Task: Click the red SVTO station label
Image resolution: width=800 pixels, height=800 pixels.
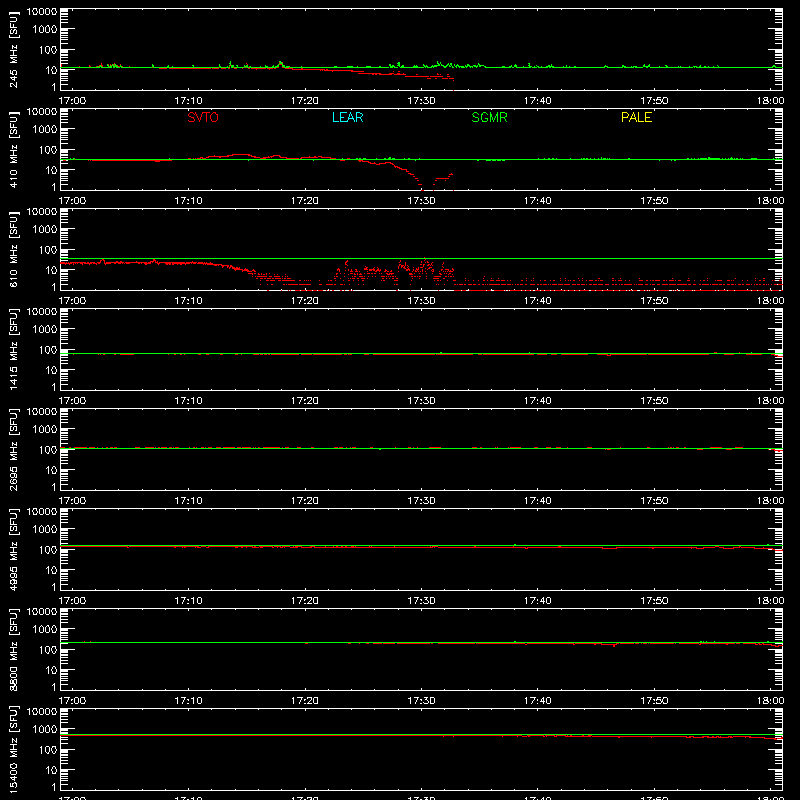Action: pos(203,117)
